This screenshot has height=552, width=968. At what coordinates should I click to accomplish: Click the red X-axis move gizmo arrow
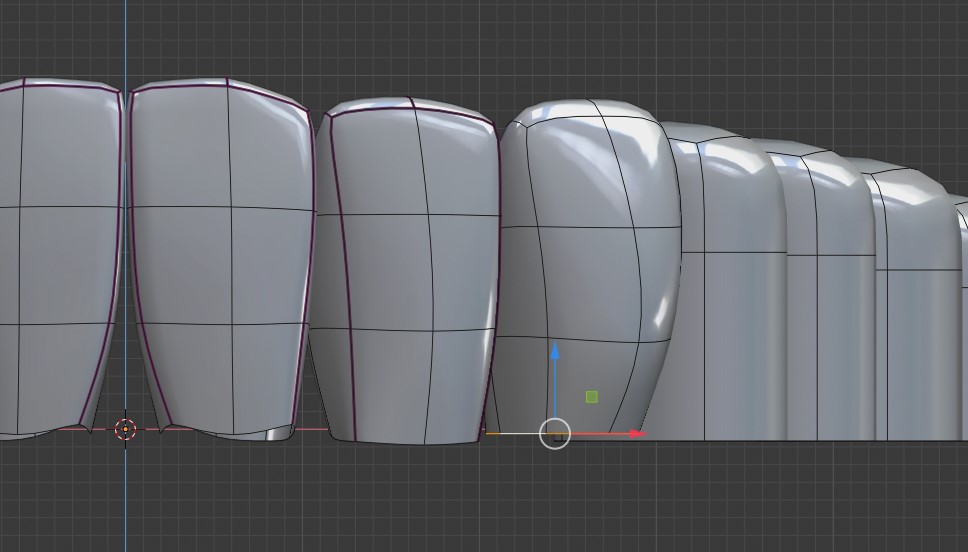coord(638,433)
